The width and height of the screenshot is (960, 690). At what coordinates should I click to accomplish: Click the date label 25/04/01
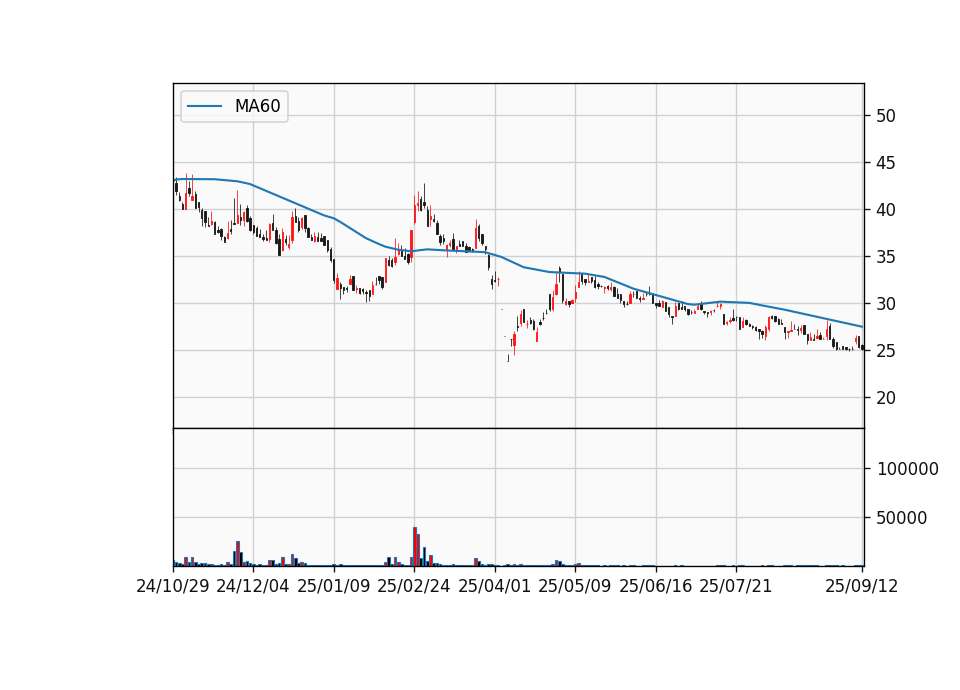pos(495,586)
